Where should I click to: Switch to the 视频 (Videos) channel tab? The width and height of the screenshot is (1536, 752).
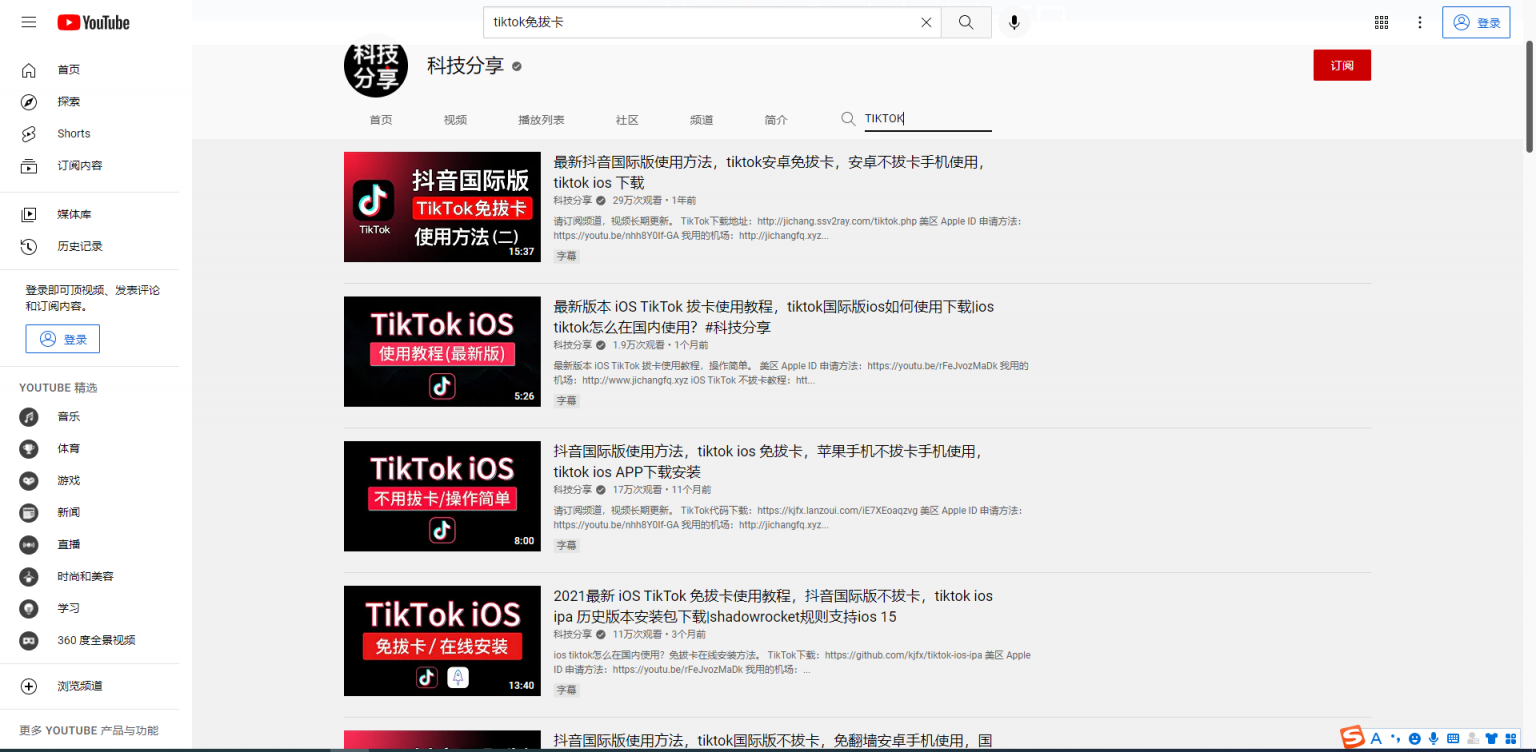point(455,119)
